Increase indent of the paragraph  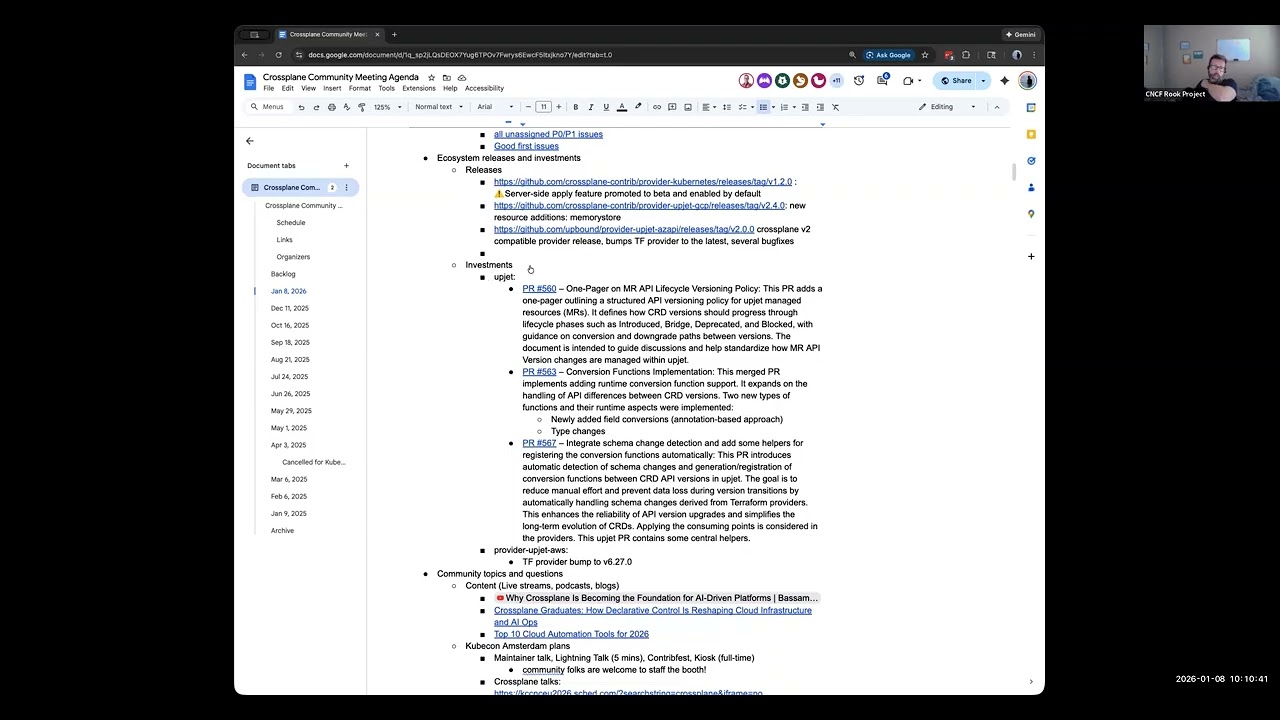pos(820,107)
